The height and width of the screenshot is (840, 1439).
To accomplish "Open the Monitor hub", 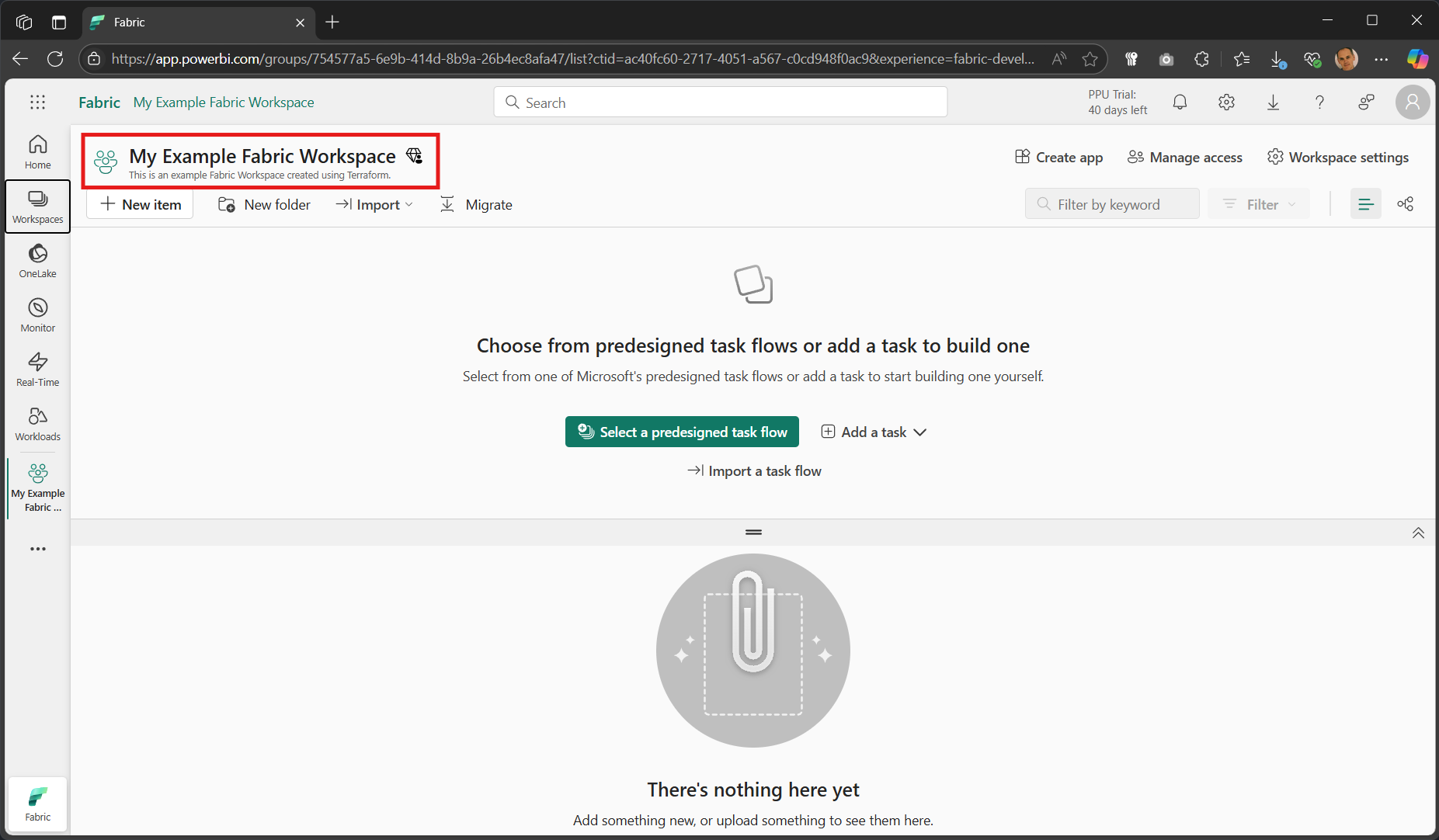I will 37,315.
